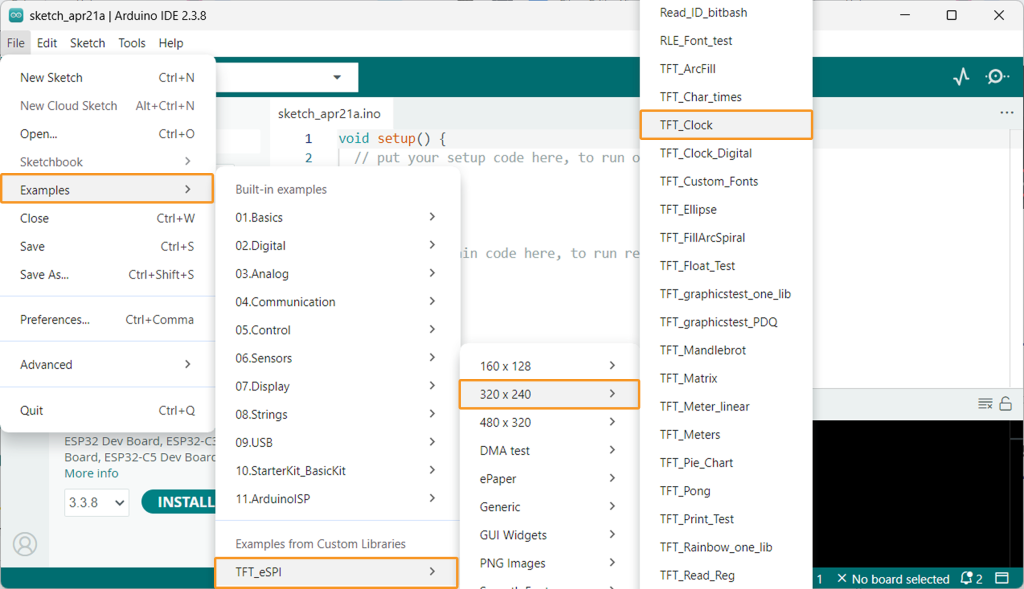Open the editor tab more options ellipsis
The height and width of the screenshot is (589, 1024).
click(x=1006, y=113)
